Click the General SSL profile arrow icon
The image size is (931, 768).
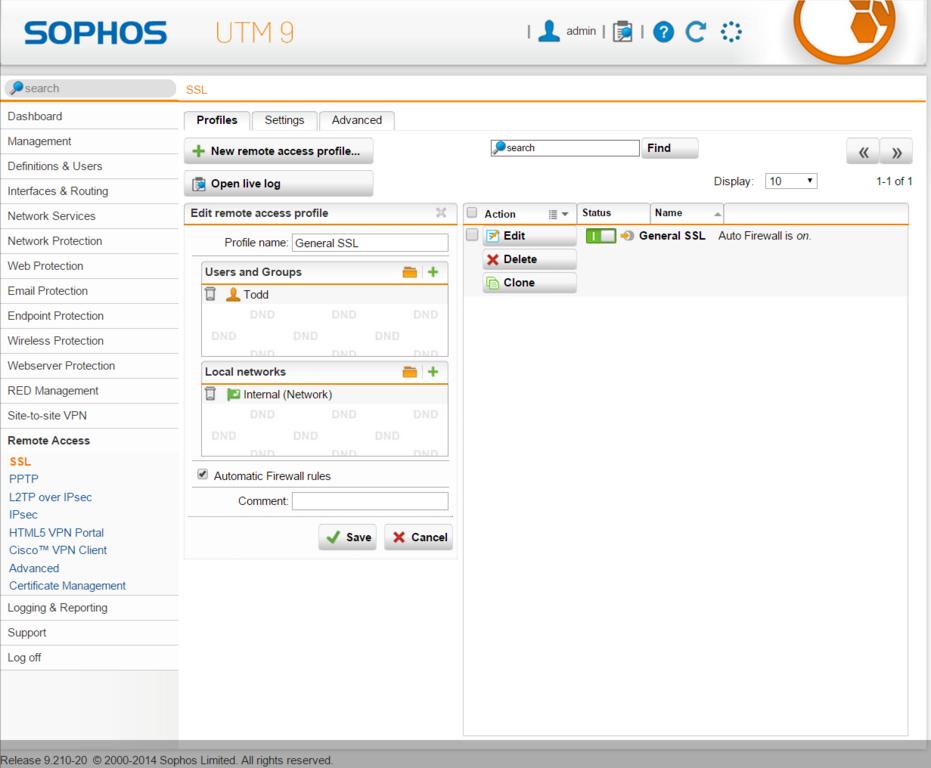coord(627,236)
